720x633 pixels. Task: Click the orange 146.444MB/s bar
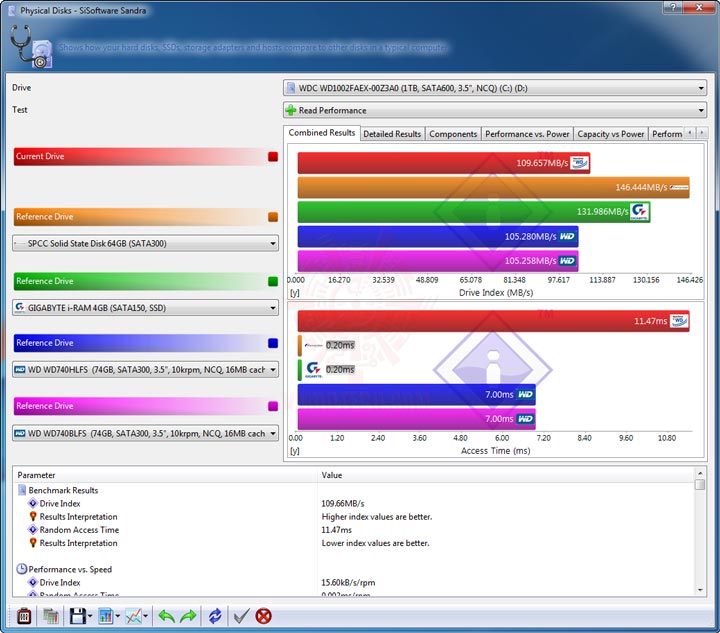[x=493, y=187]
